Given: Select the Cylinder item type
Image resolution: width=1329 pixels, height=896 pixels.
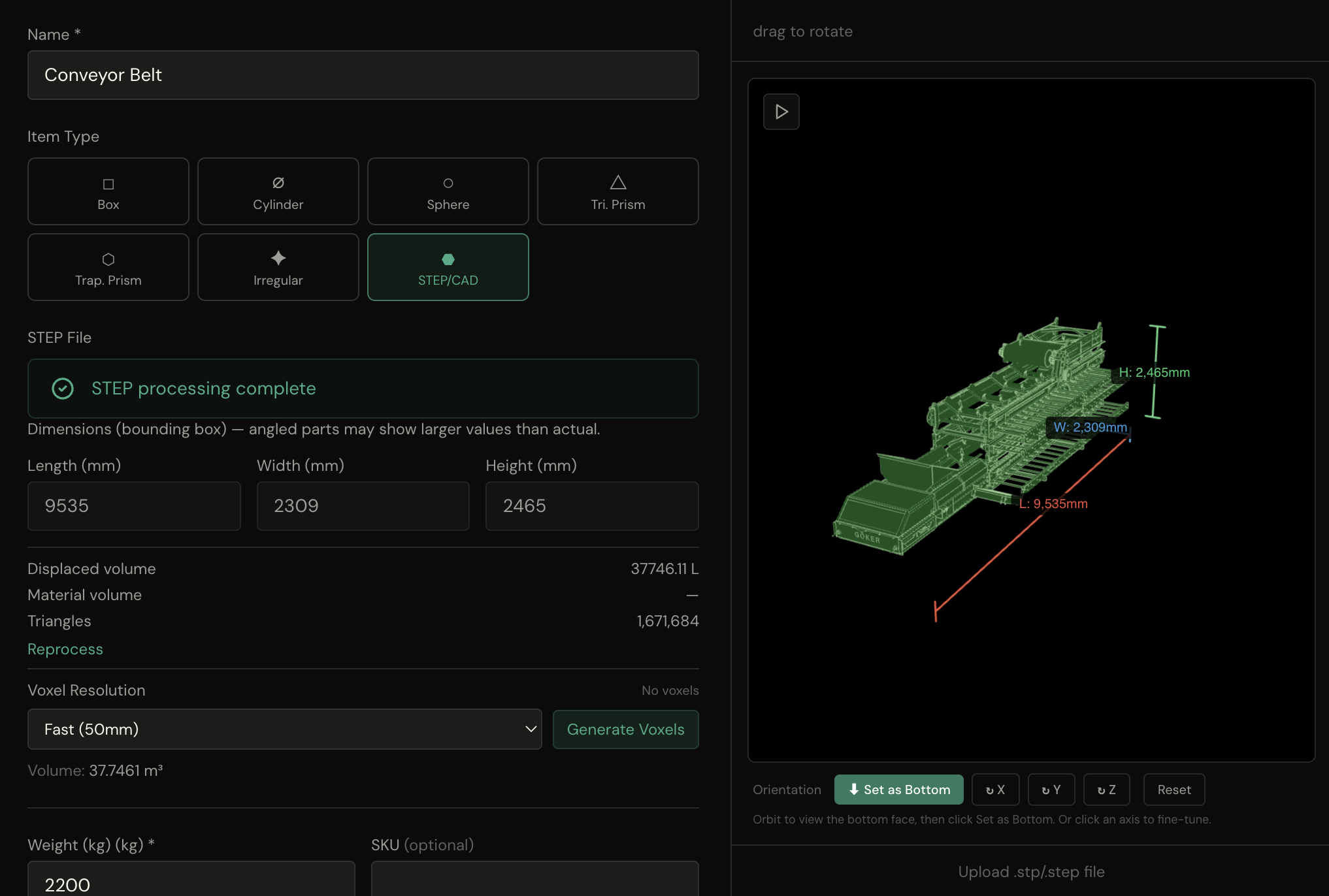Looking at the screenshot, I should point(278,191).
